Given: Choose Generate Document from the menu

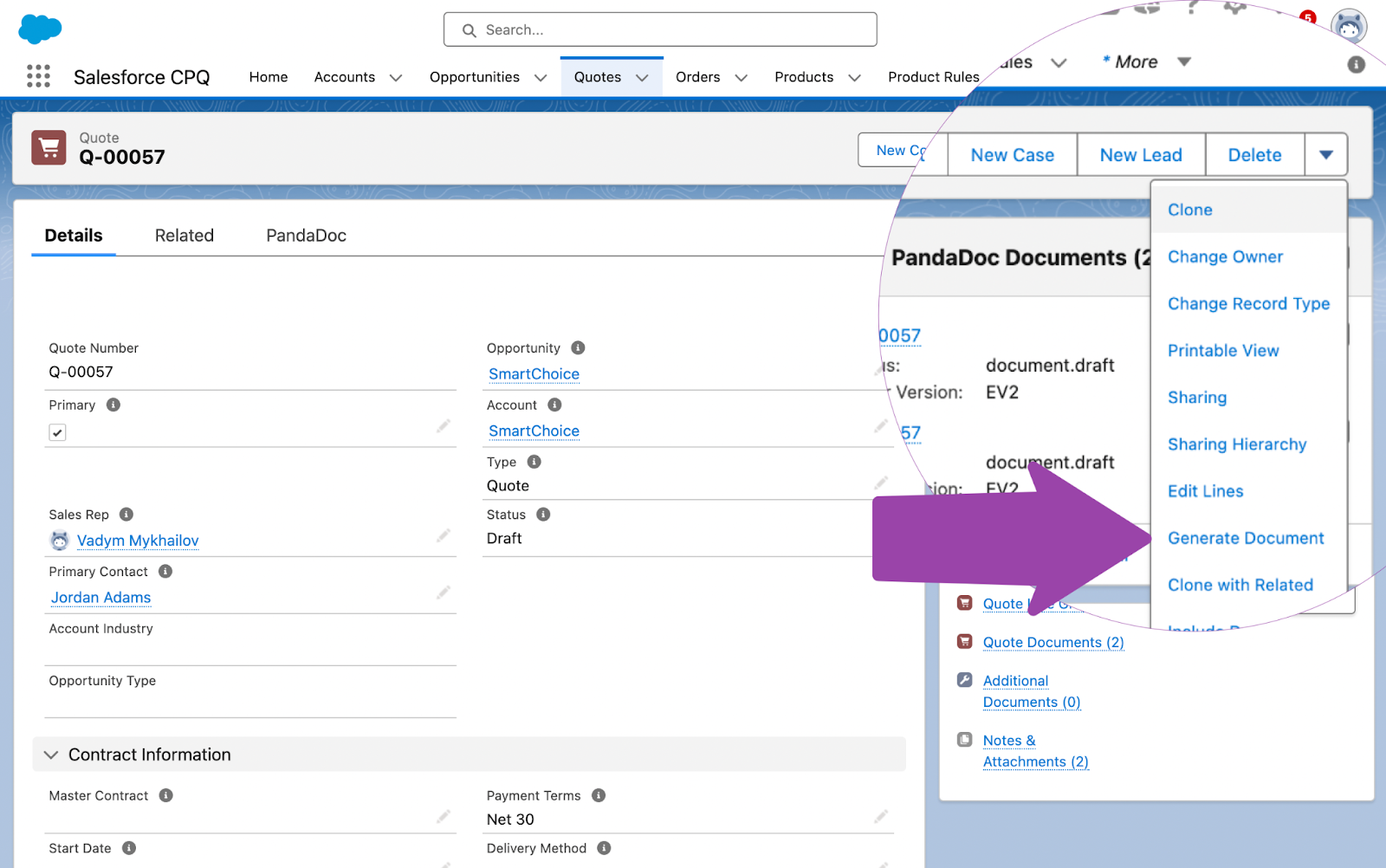Looking at the screenshot, I should pyautogui.click(x=1246, y=538).
